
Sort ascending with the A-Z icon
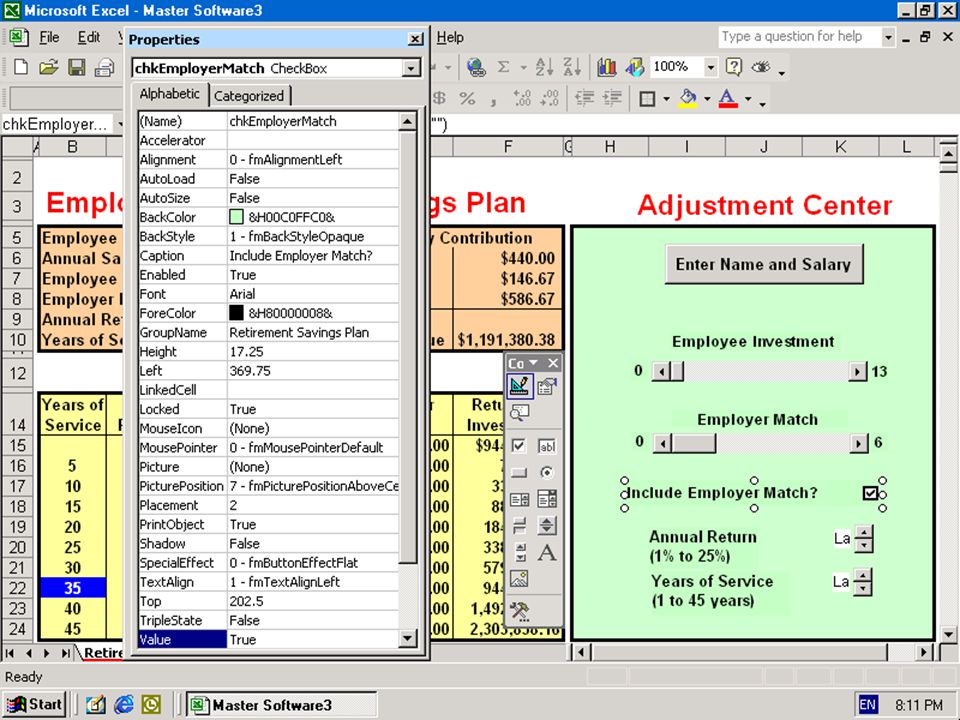[544, 67]
